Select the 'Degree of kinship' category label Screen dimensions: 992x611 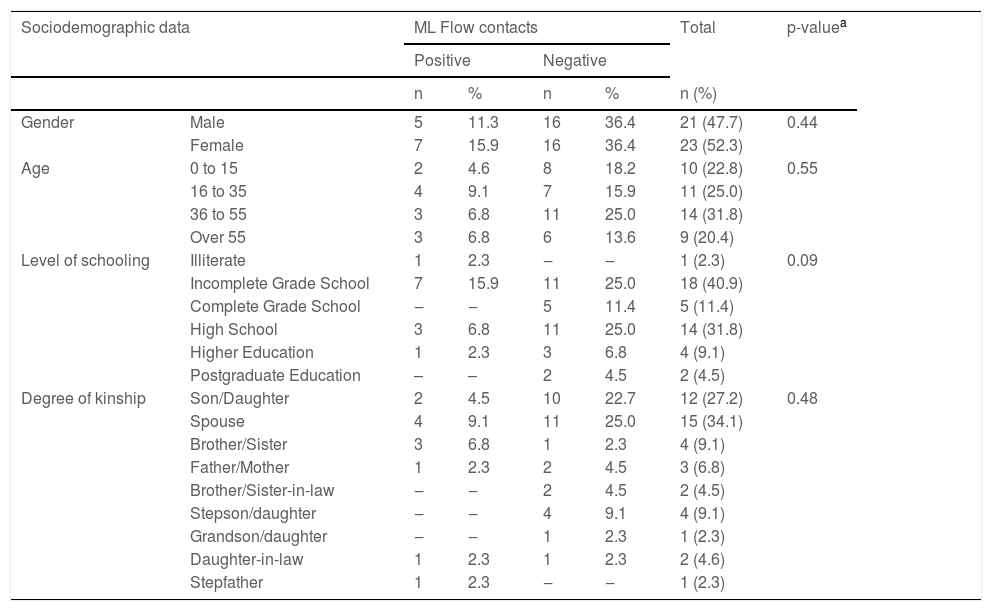83,398
